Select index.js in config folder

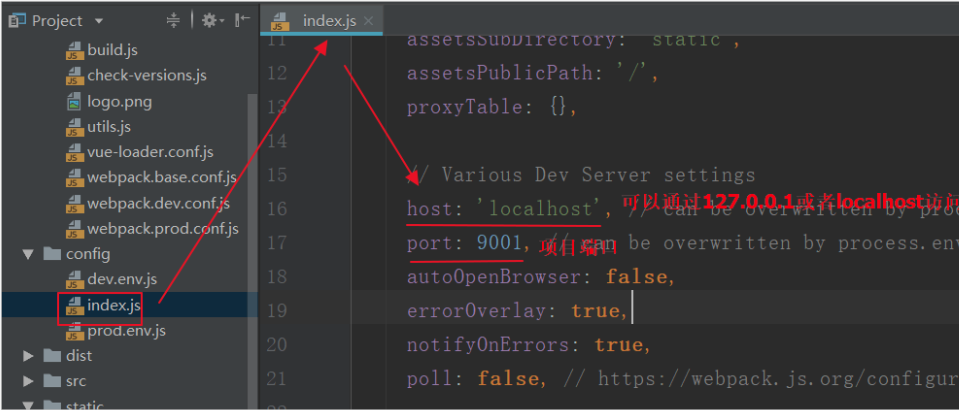coord(114,305)
